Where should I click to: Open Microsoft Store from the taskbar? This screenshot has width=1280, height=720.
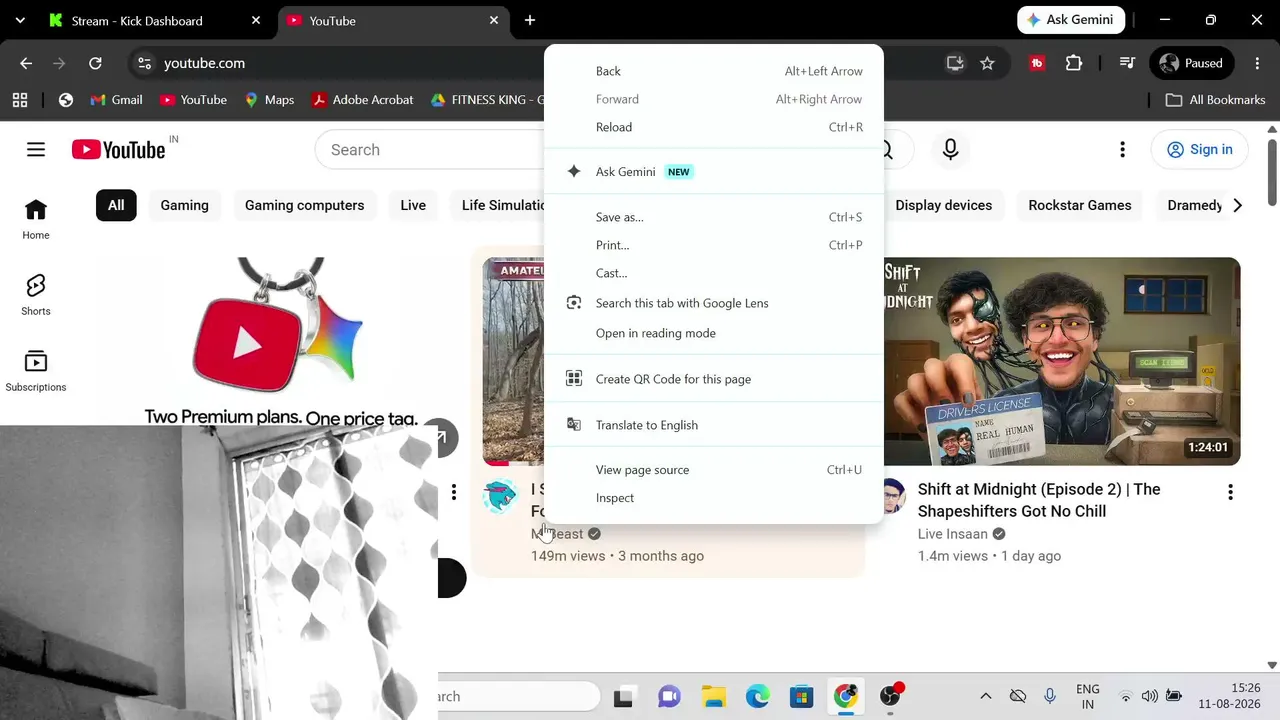point(801,696)
